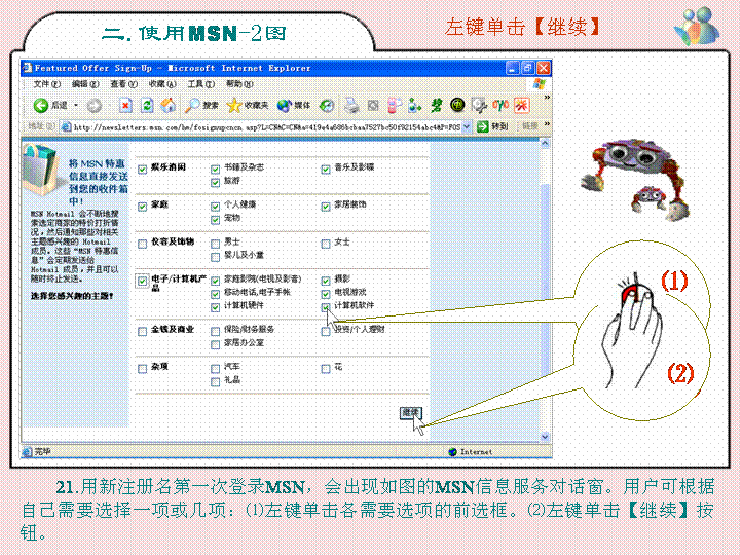The width and height of the screenshot is (740, 555).
Task: Uncheck the 旅游 checkbox
Action: pyautogui.click(x=216, y=182)
